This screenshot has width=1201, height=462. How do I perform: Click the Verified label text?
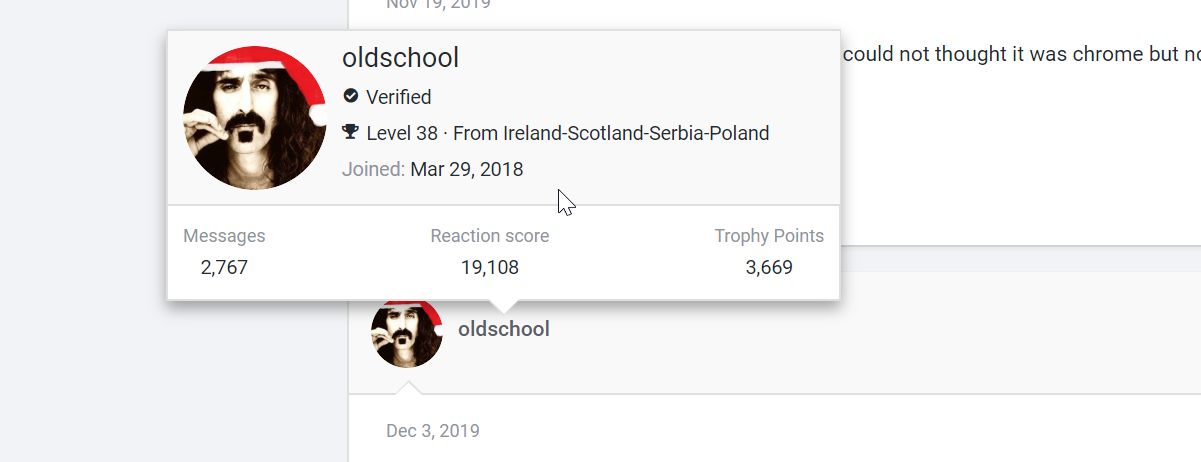[398, 97]
